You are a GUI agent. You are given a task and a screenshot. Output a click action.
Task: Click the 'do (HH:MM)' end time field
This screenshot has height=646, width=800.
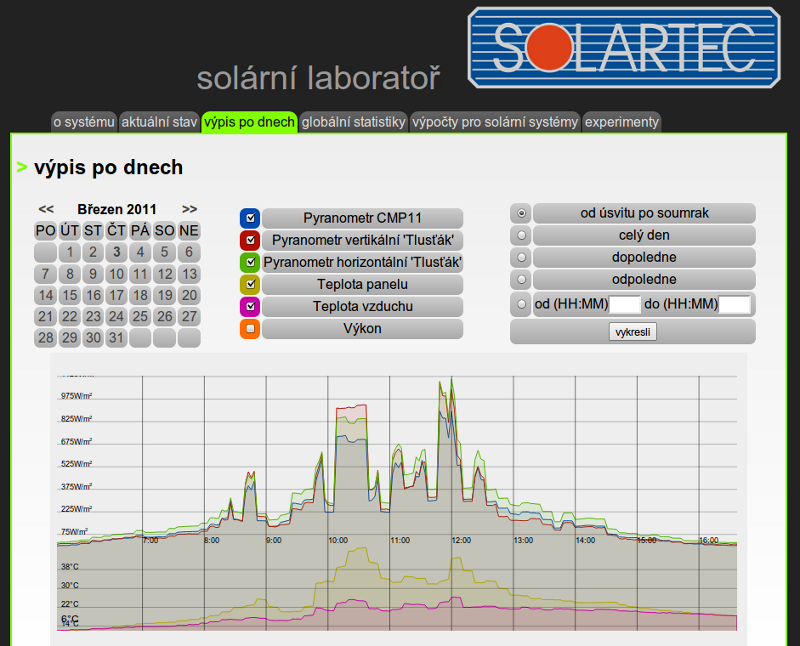click(734, 304)
